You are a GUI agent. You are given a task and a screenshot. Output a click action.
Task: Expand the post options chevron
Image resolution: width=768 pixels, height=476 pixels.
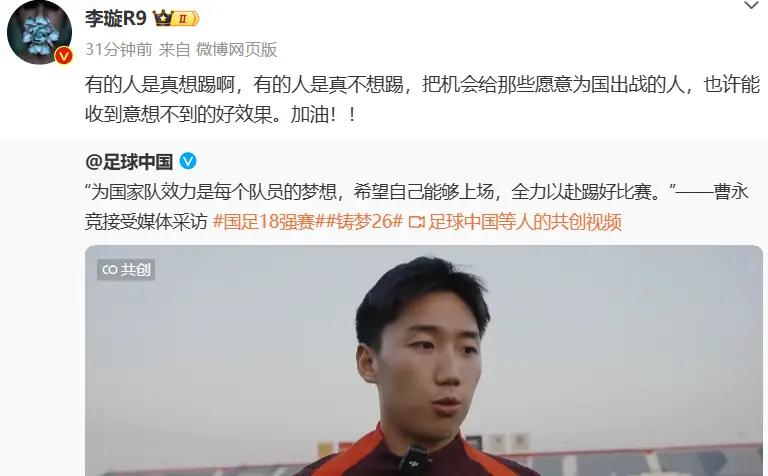[751, 6]
